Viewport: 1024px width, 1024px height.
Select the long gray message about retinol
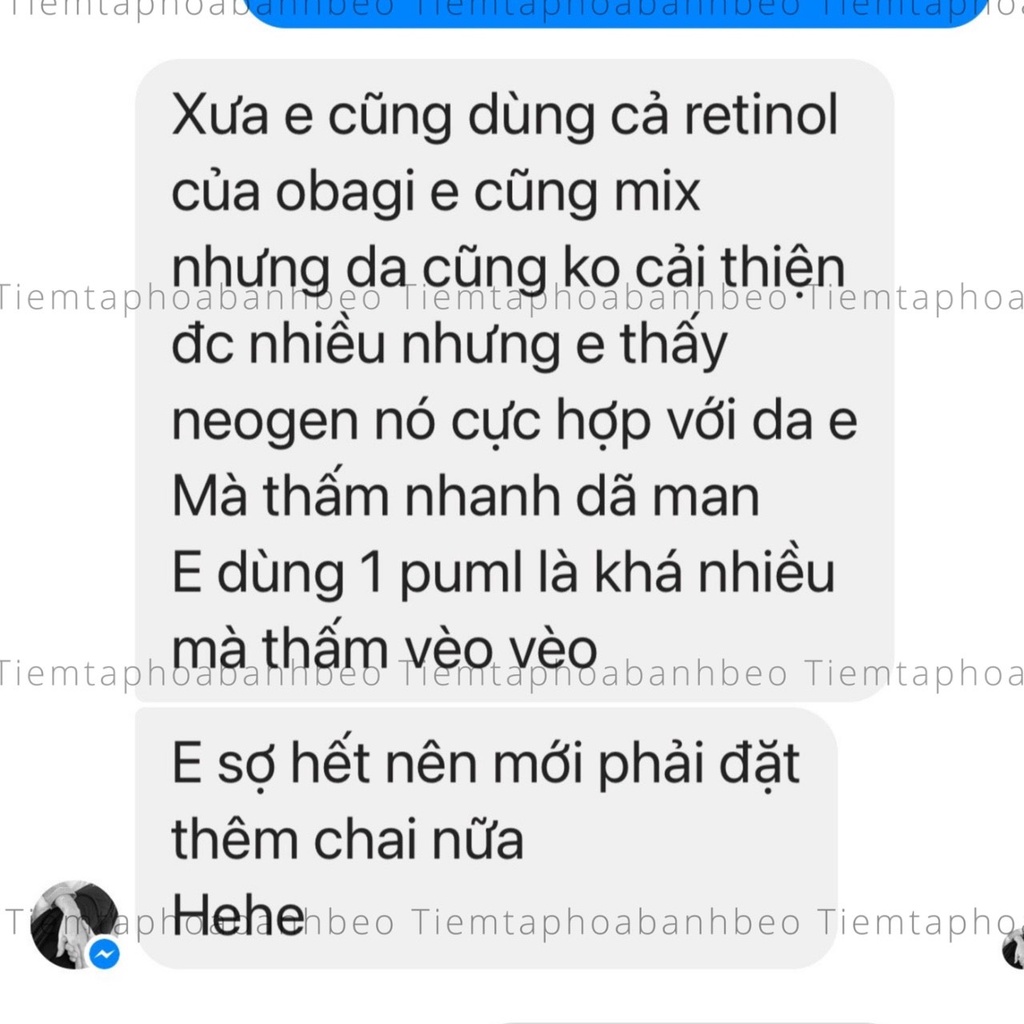(x=514, y=381)
